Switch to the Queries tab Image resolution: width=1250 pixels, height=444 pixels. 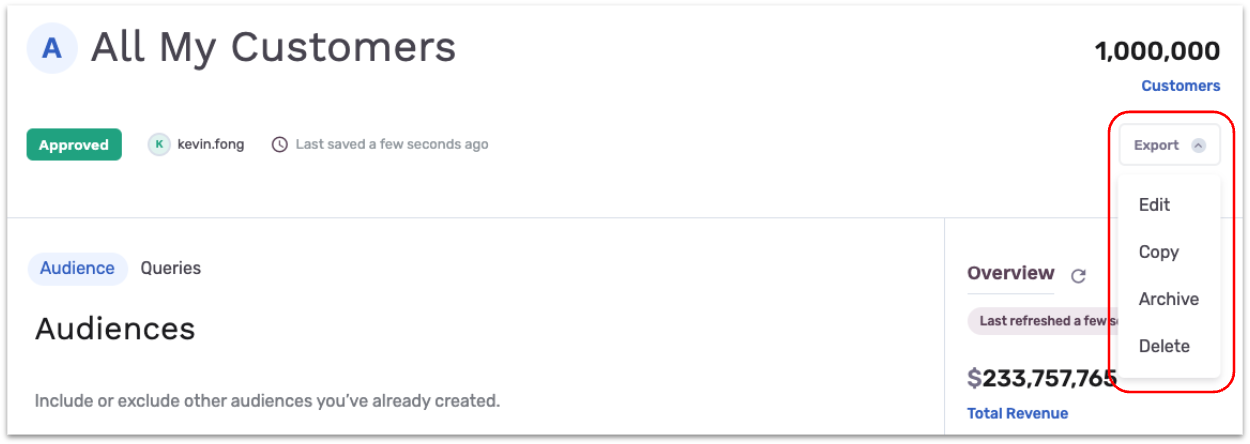[170, 268]
